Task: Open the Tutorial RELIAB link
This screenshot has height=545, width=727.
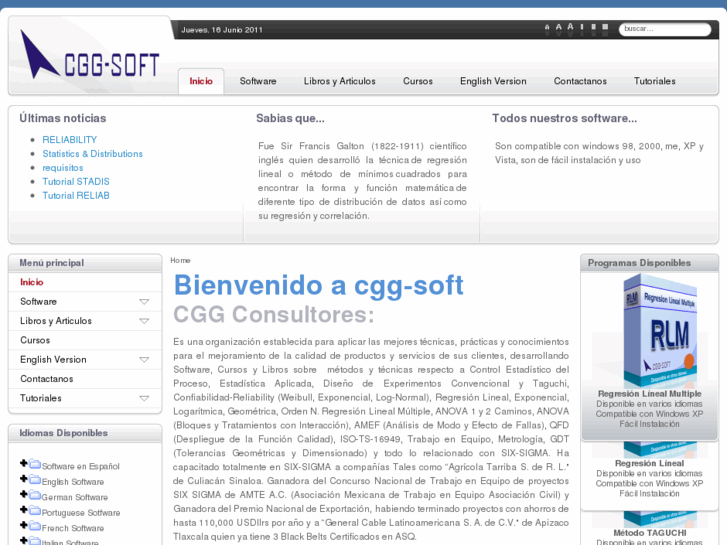Action: coord(76,195)
